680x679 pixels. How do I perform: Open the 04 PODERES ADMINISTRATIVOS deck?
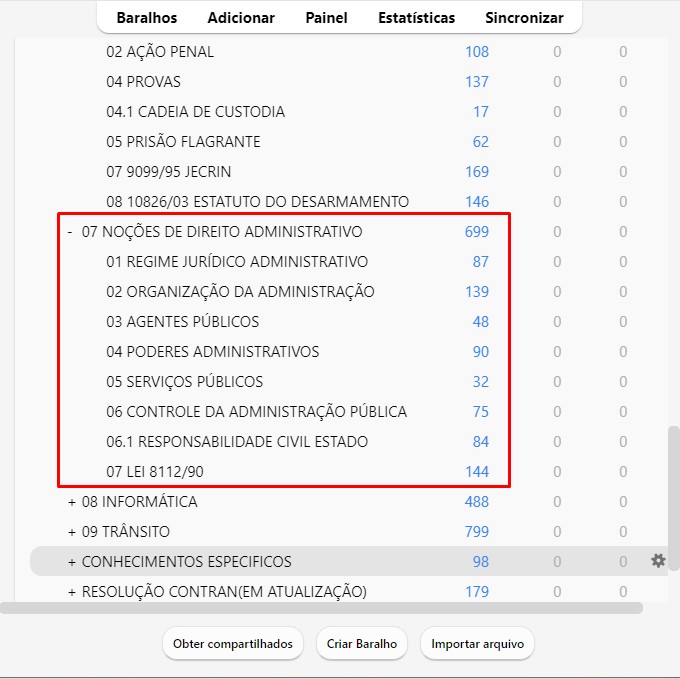212,351
